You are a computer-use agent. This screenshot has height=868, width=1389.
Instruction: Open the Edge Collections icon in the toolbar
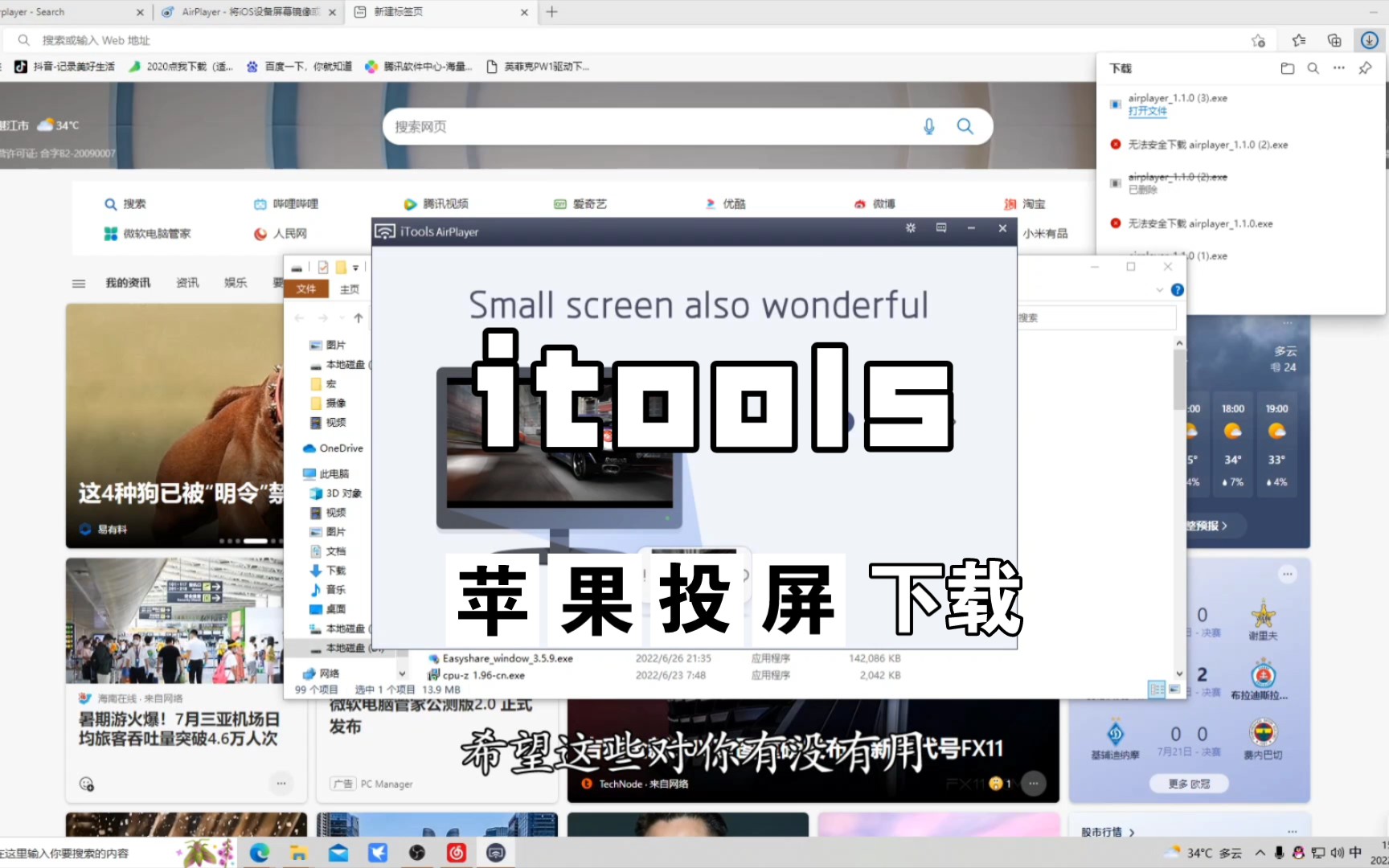pos(1334,39)
